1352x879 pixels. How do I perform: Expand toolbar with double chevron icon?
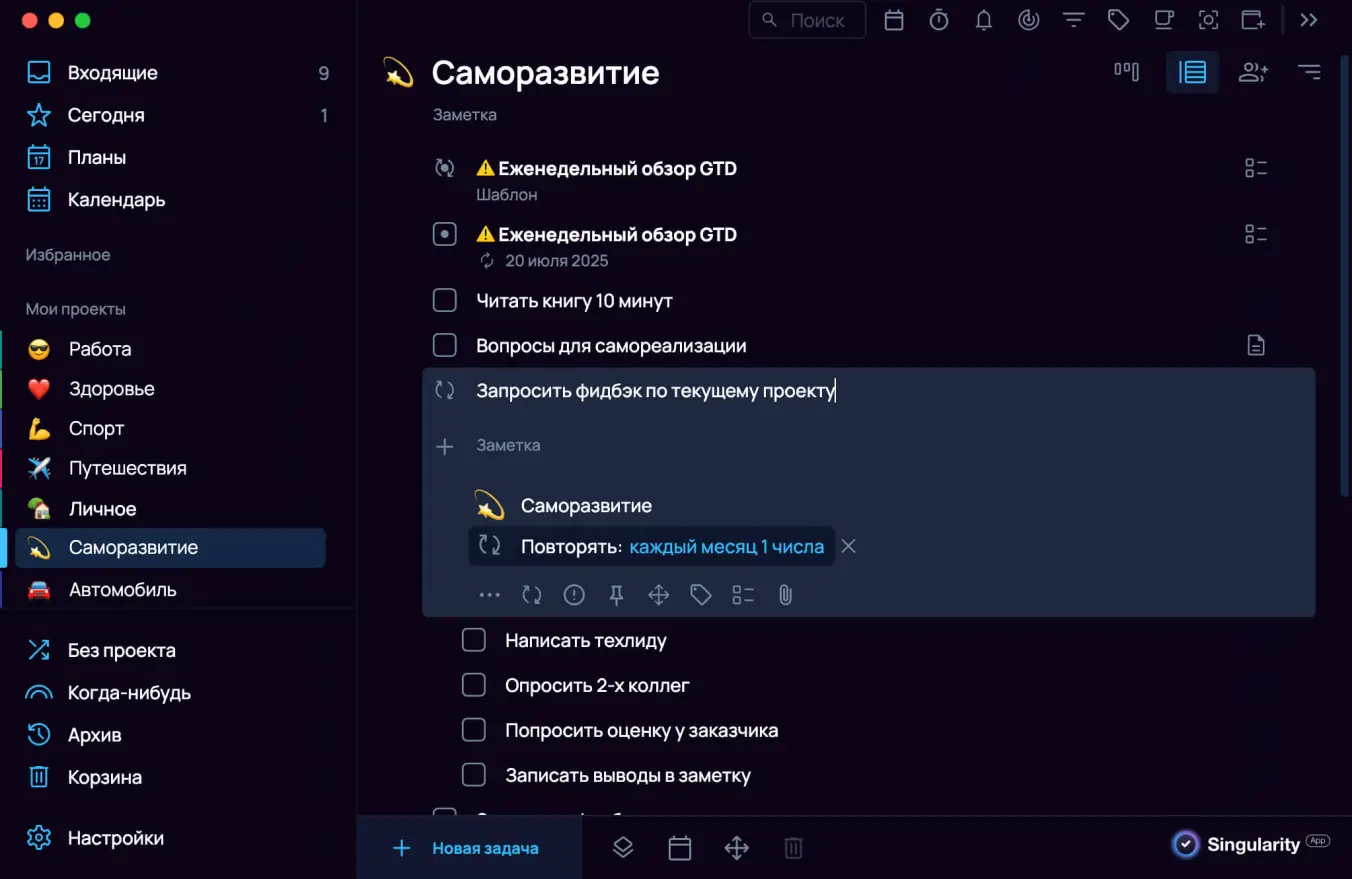[x=1309, y=20]
